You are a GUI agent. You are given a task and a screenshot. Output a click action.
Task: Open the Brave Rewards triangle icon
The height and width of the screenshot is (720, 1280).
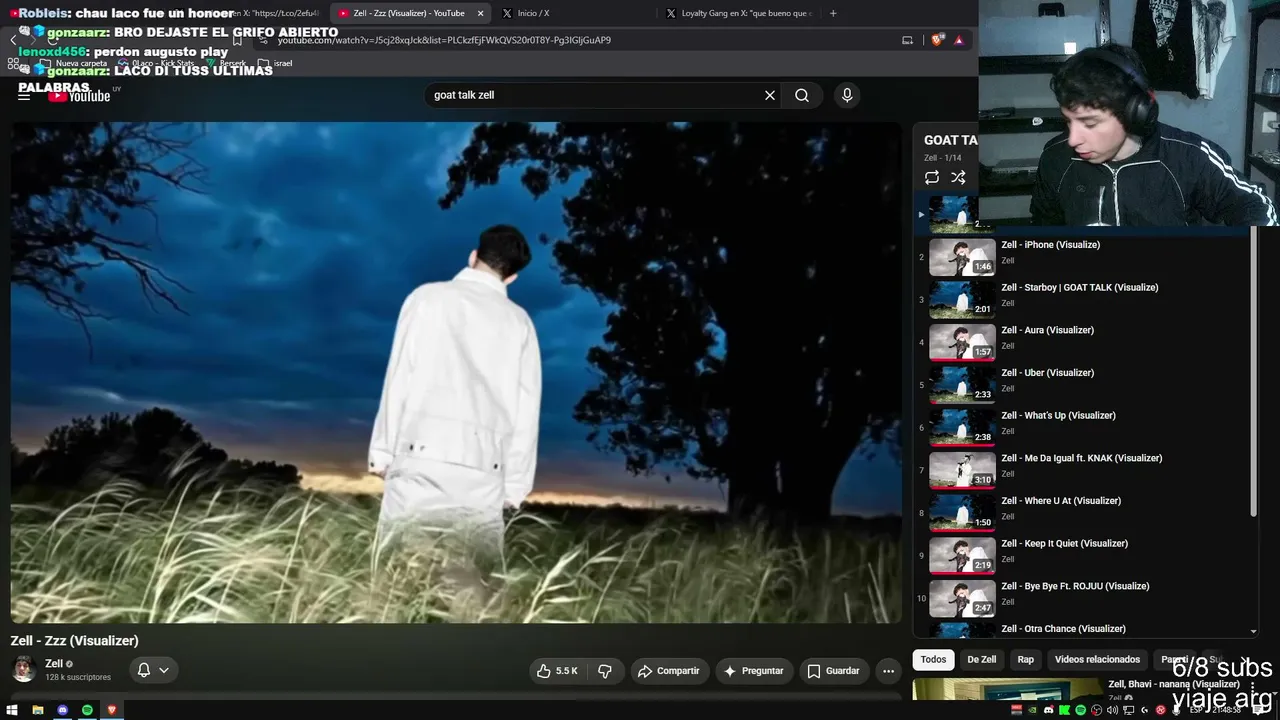[959, 40]
